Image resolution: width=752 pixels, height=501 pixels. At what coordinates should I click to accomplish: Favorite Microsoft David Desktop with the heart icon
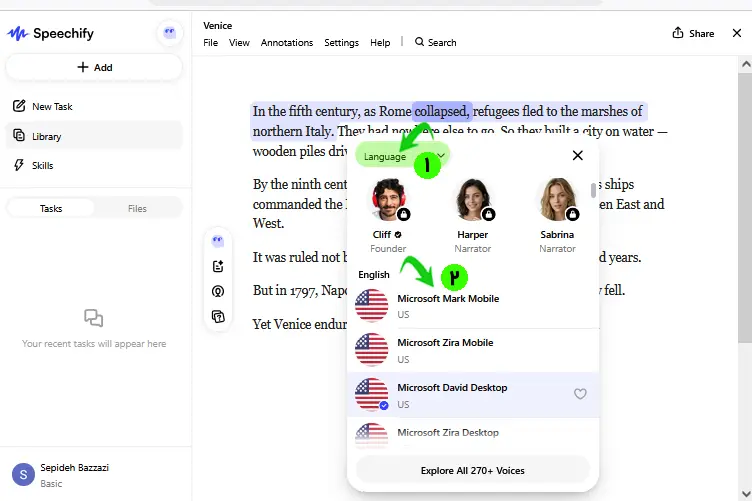pos(580,394)
